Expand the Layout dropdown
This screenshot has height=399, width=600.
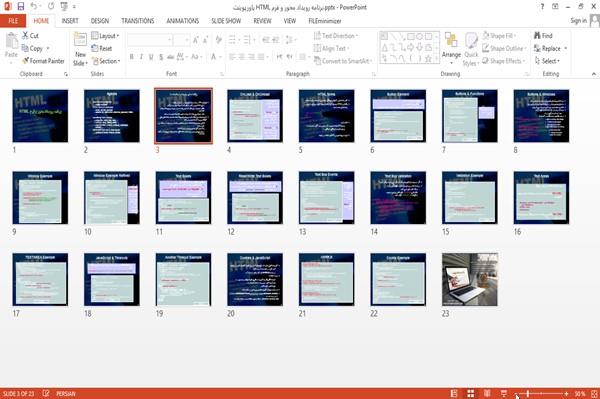105,36
